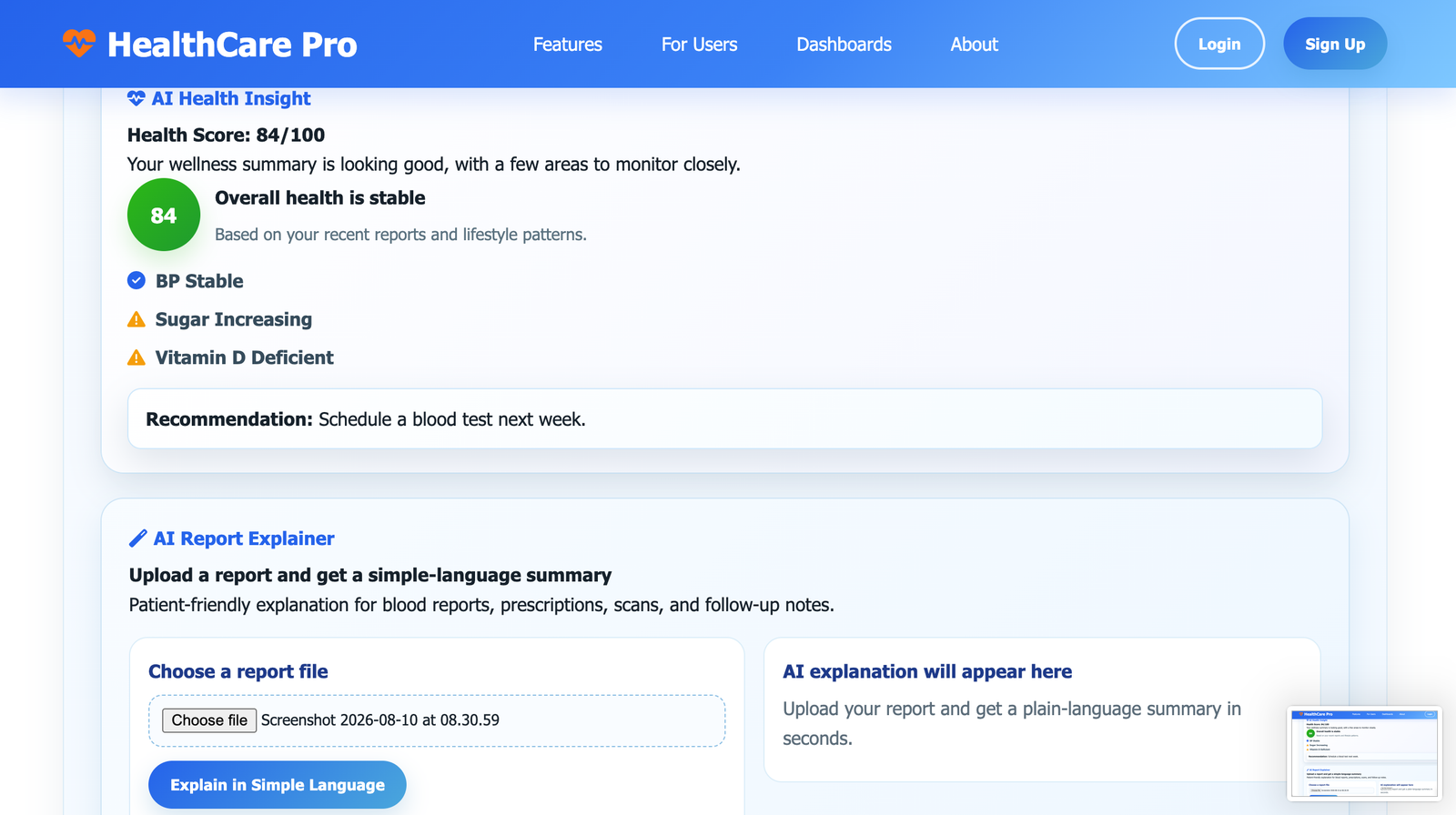The height and width of the screenshot is (815, 1456).
Task: Click the AI Health Insight heartbeat icon
Action: pyautogui.click(x=136, y=98)
